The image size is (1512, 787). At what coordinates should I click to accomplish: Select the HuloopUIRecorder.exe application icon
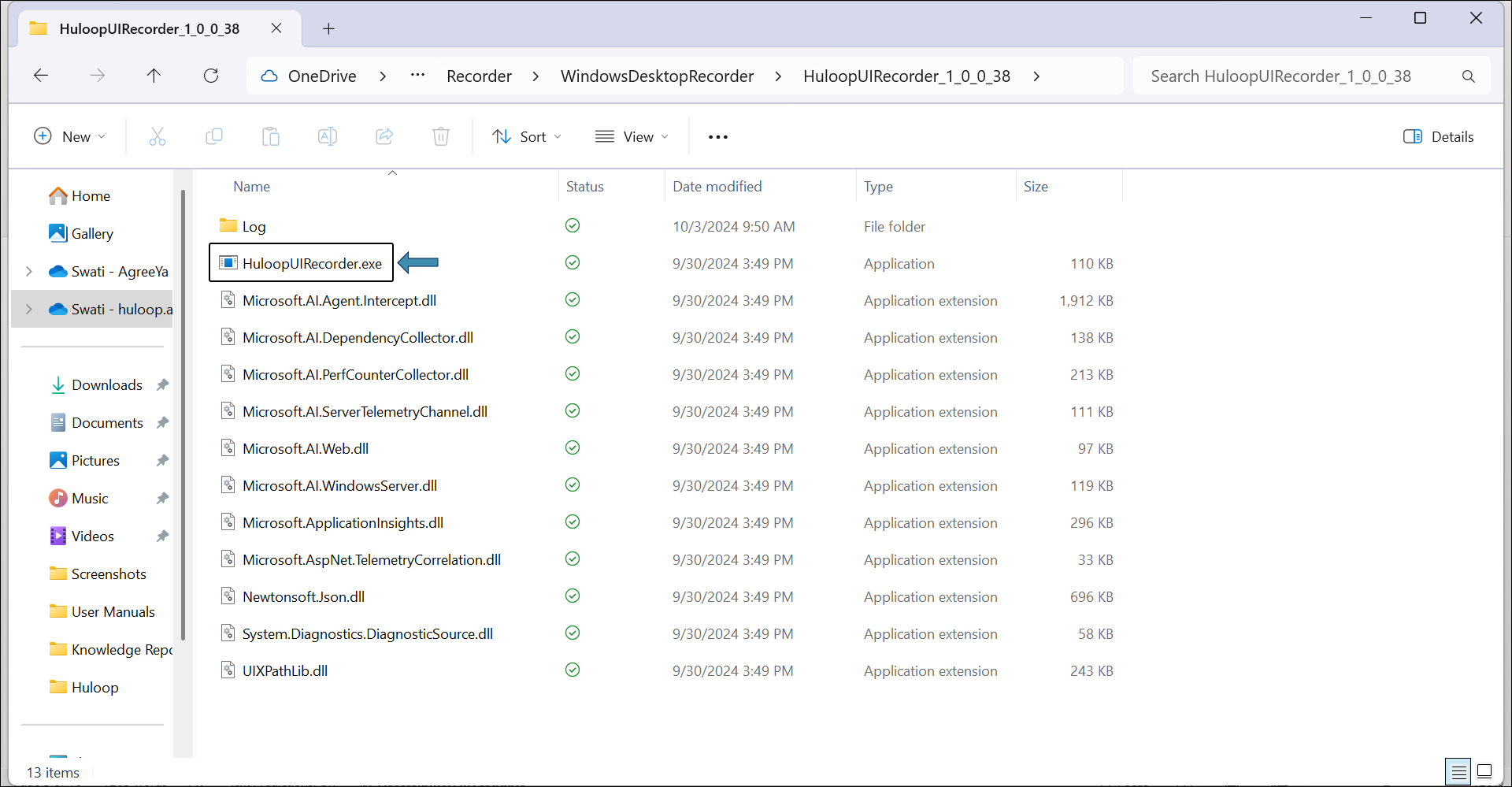228,263
